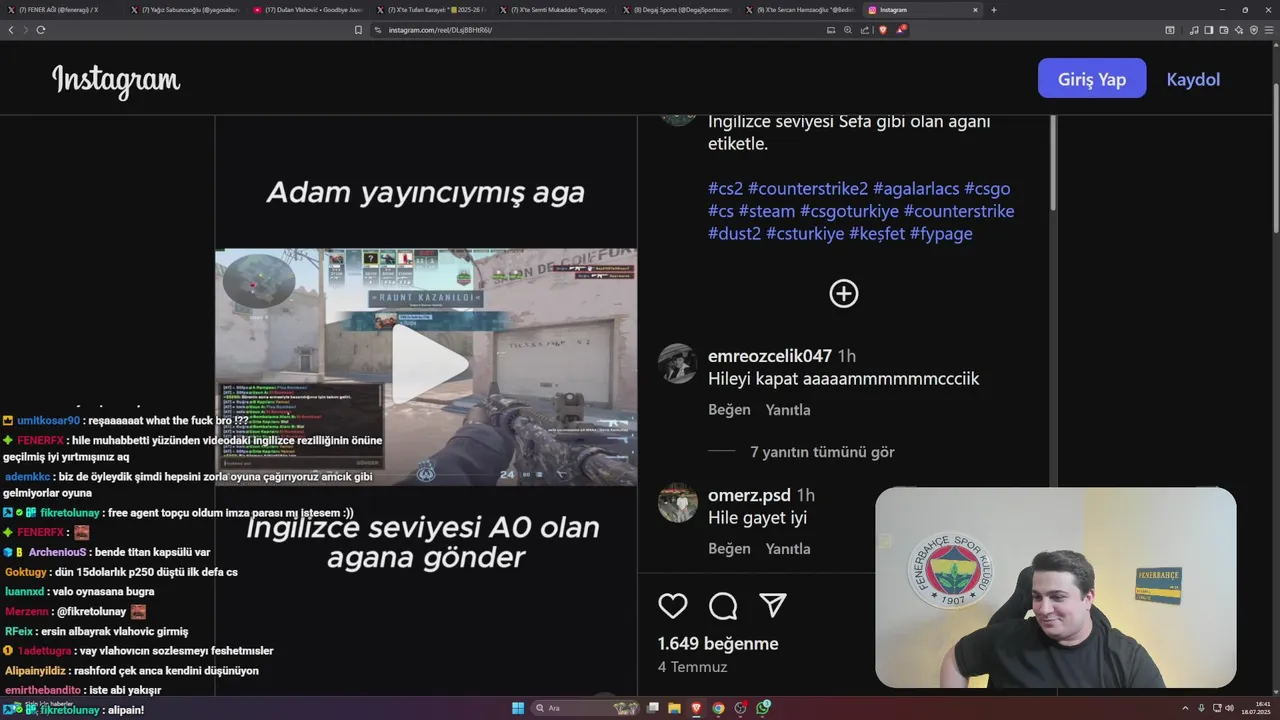Click the tray microphone icon
The image size is (1280, 720).
tap(1202, 708)
